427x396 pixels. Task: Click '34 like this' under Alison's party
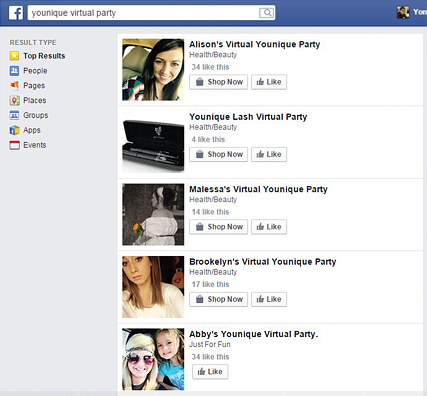pyautogui.click(x=210, y=67)
